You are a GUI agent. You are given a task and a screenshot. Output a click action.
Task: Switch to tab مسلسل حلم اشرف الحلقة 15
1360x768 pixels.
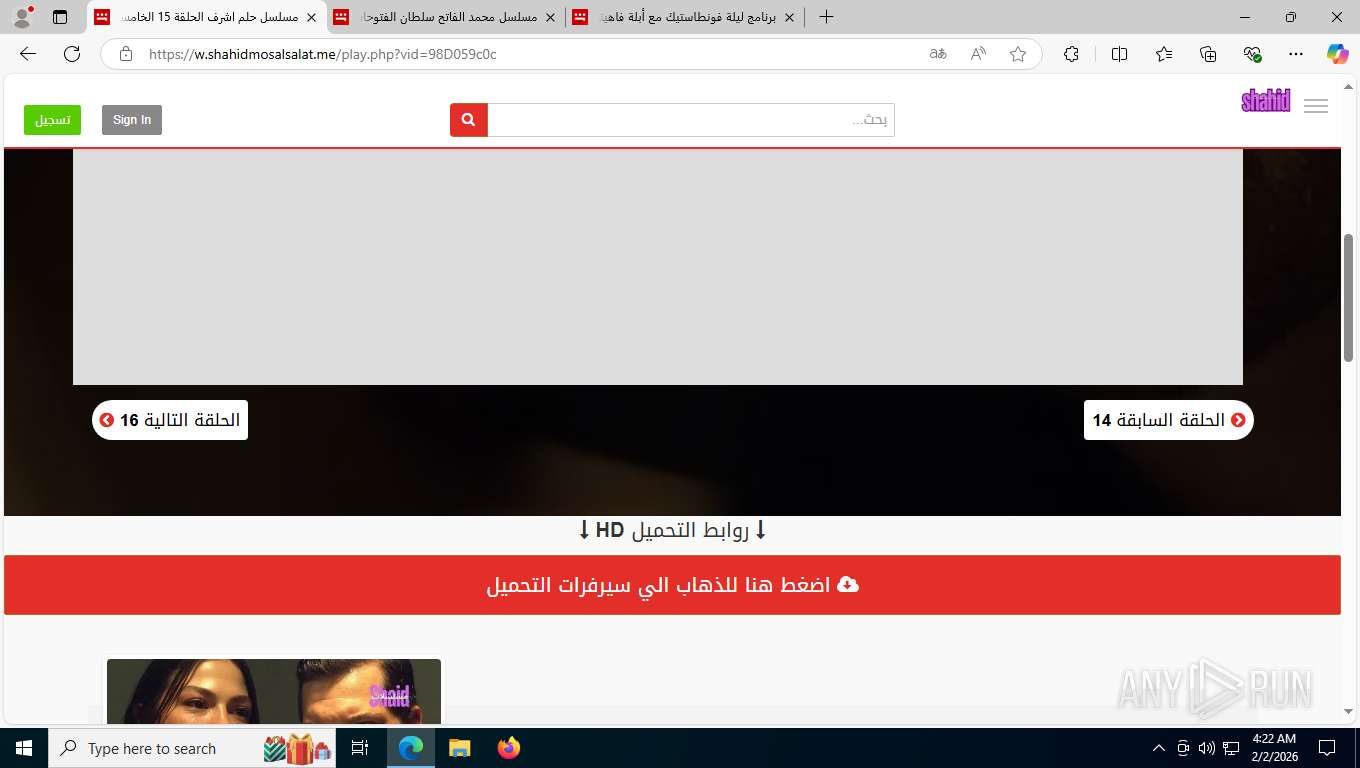[x=207, y=17]
